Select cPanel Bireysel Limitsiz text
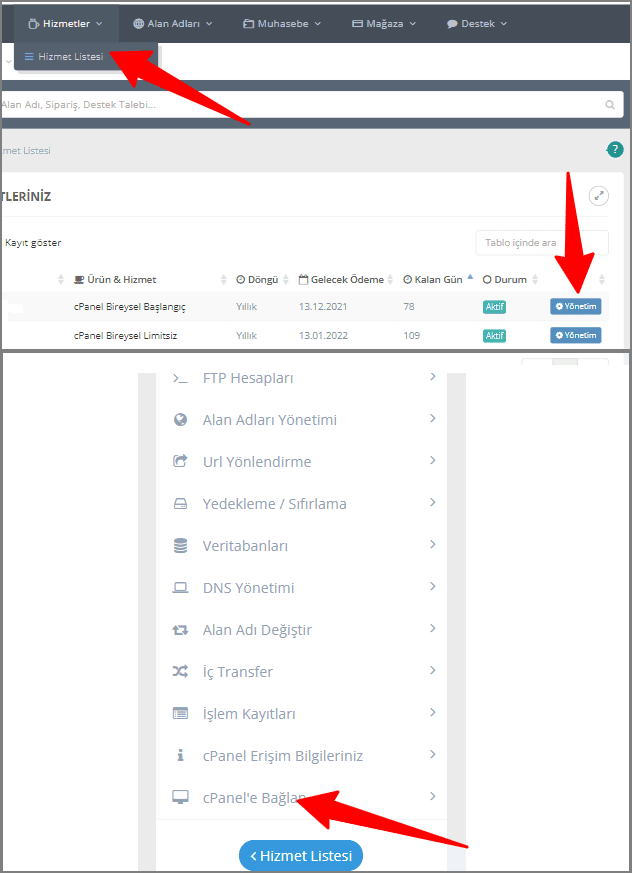The width and height of the screenshot is (632, 873). tap(125, 336)
